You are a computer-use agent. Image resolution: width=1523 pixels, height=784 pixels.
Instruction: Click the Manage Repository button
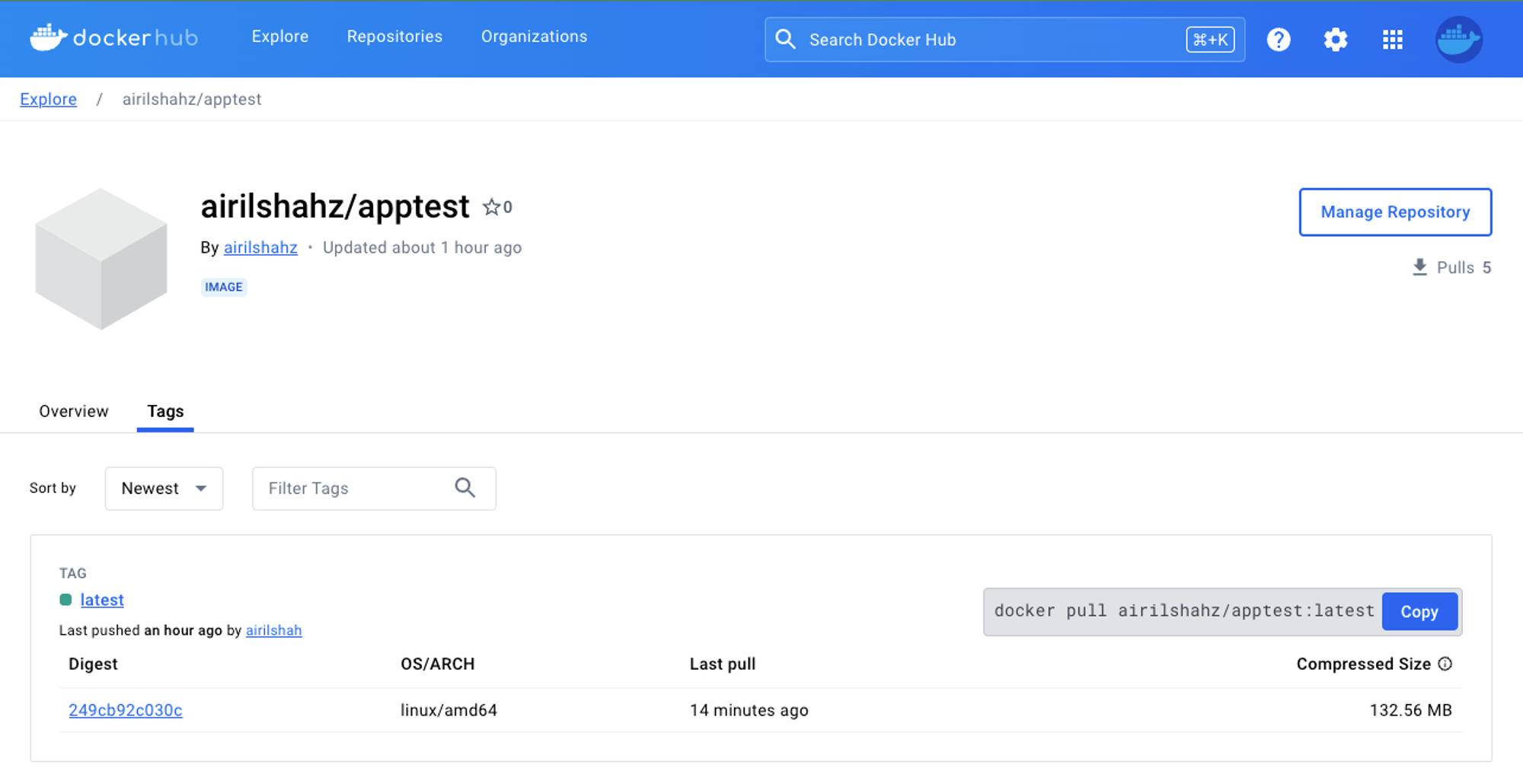tap(1395, 212)
